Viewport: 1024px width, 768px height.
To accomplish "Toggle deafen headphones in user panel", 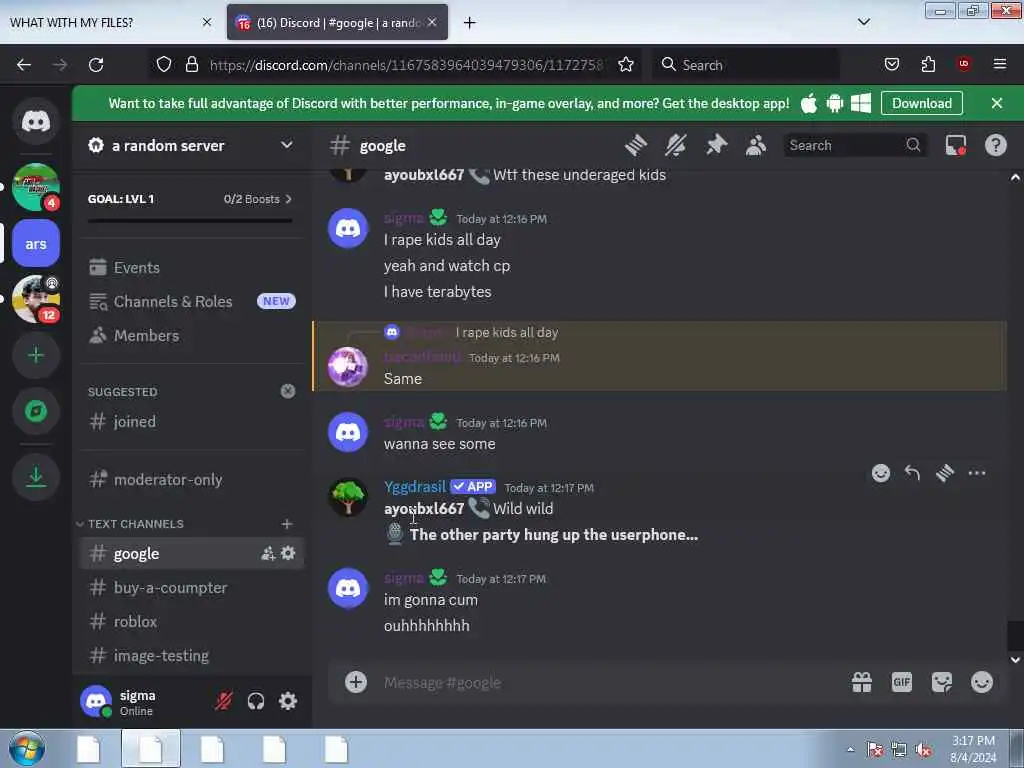I will pos(256,701).
